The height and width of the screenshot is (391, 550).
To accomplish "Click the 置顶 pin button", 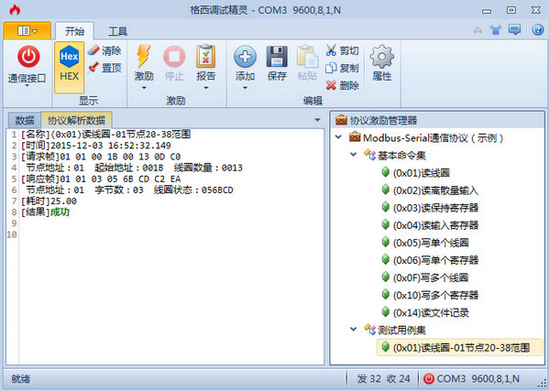I will (105, 67).
